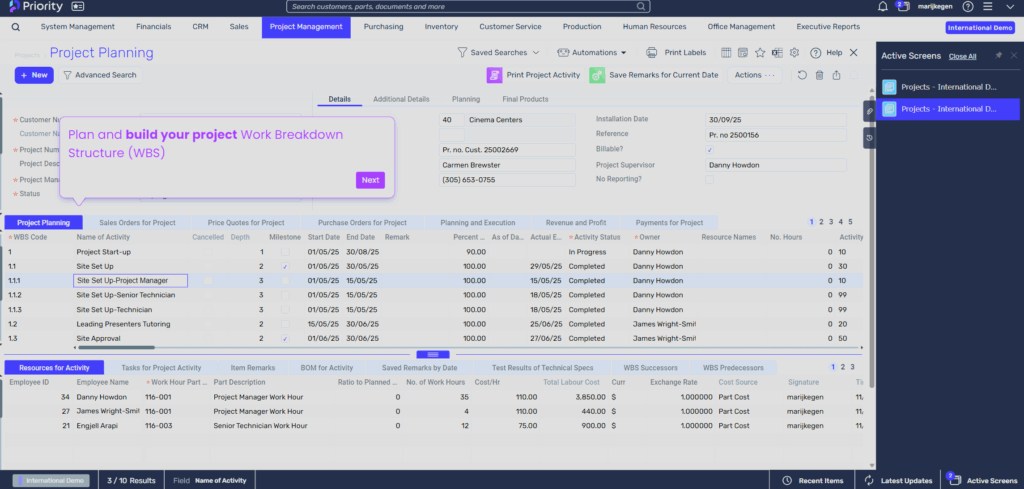Switch to Final Products tab
1024x489 pixels.
[525, 99]
